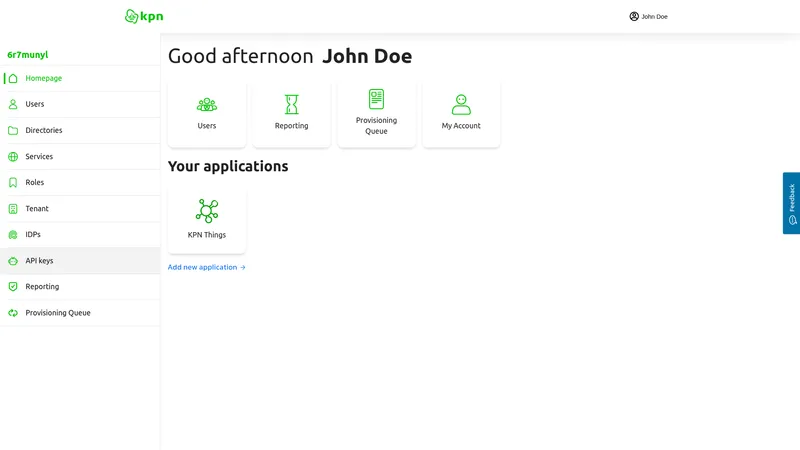
Task: Open the Users card label
Action: (207, 126)
